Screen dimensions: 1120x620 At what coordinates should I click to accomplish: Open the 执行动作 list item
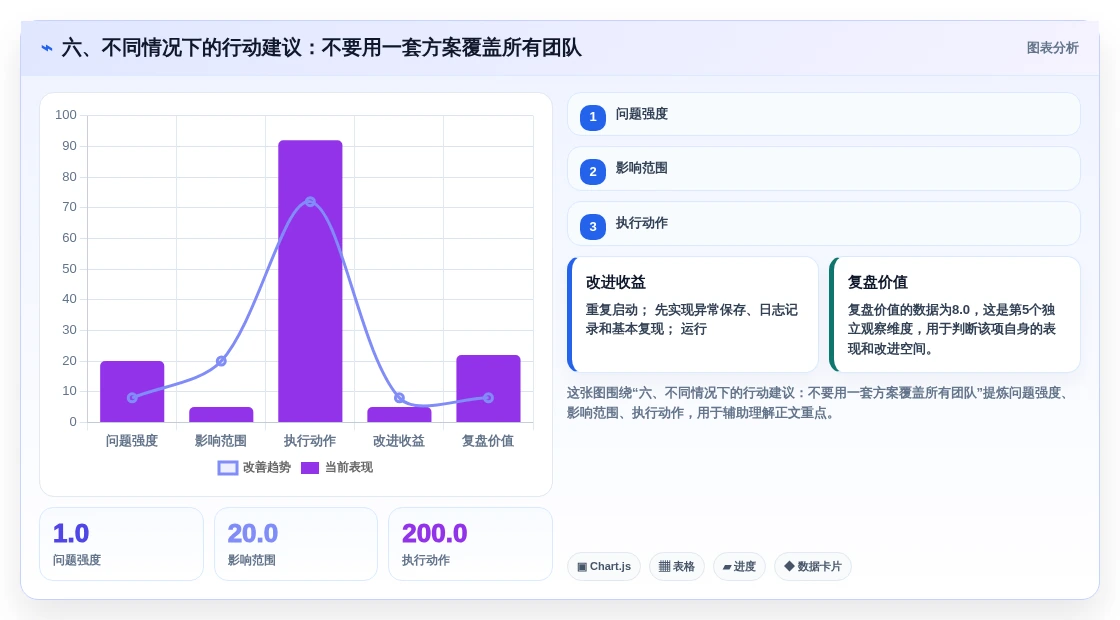coord(824,224)
